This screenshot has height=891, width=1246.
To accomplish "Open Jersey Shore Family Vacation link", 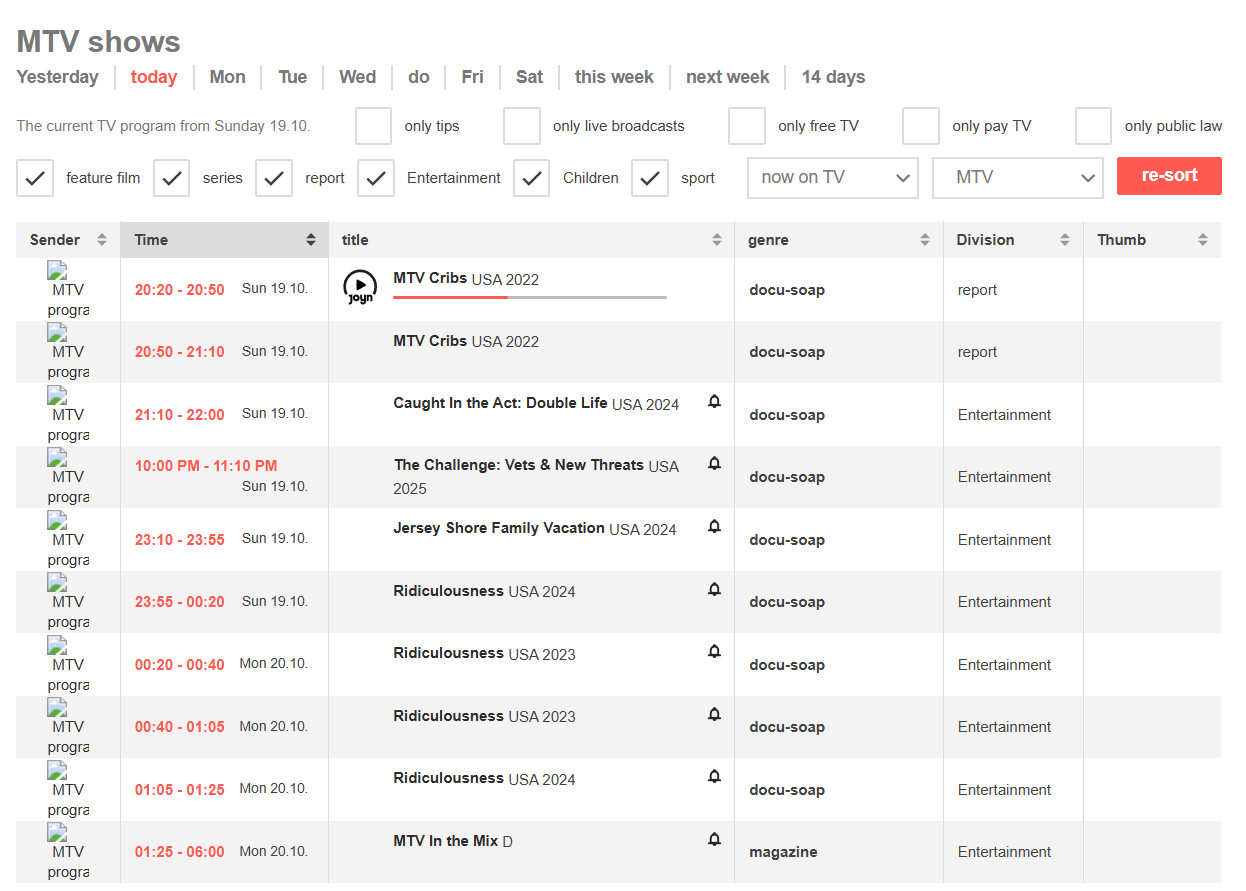I will (499, 528).
